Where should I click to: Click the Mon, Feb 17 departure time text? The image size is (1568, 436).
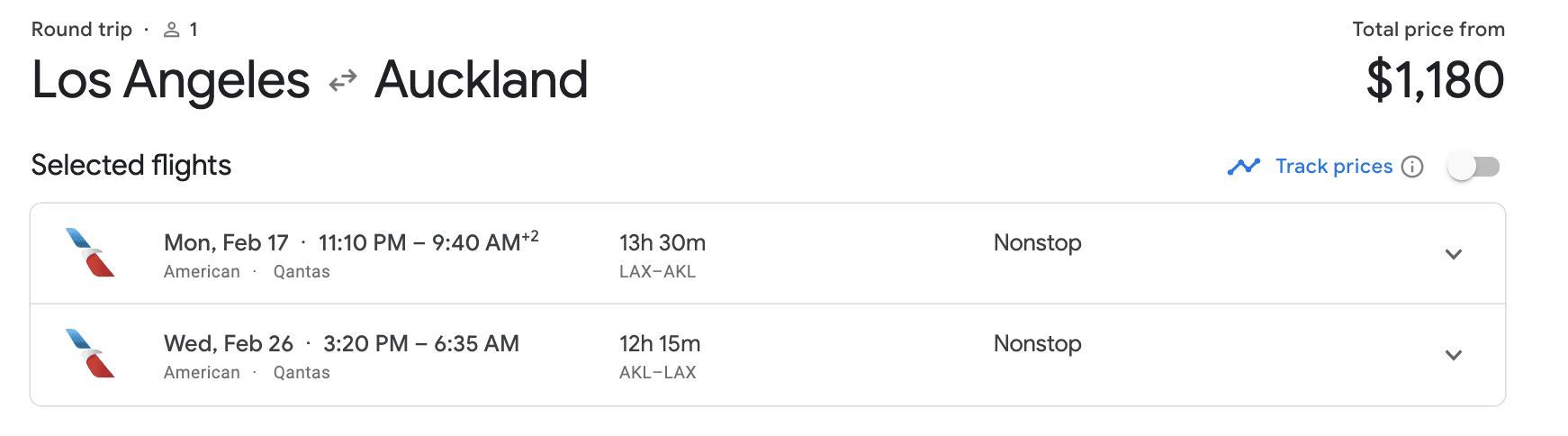click(419, 243)
